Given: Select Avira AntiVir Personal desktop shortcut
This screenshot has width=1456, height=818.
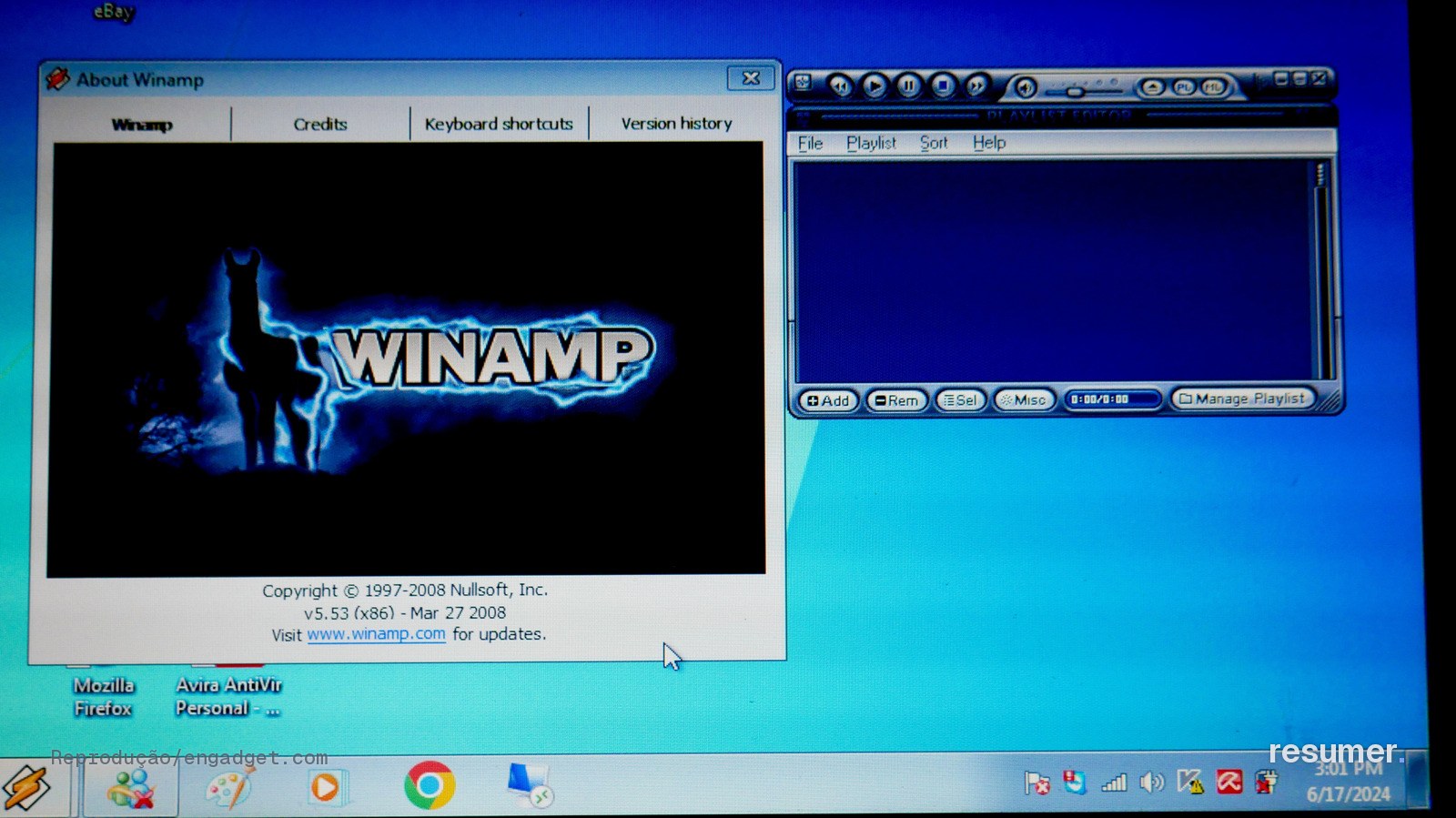Looking at the screenshot, I should tap(228, 697).
